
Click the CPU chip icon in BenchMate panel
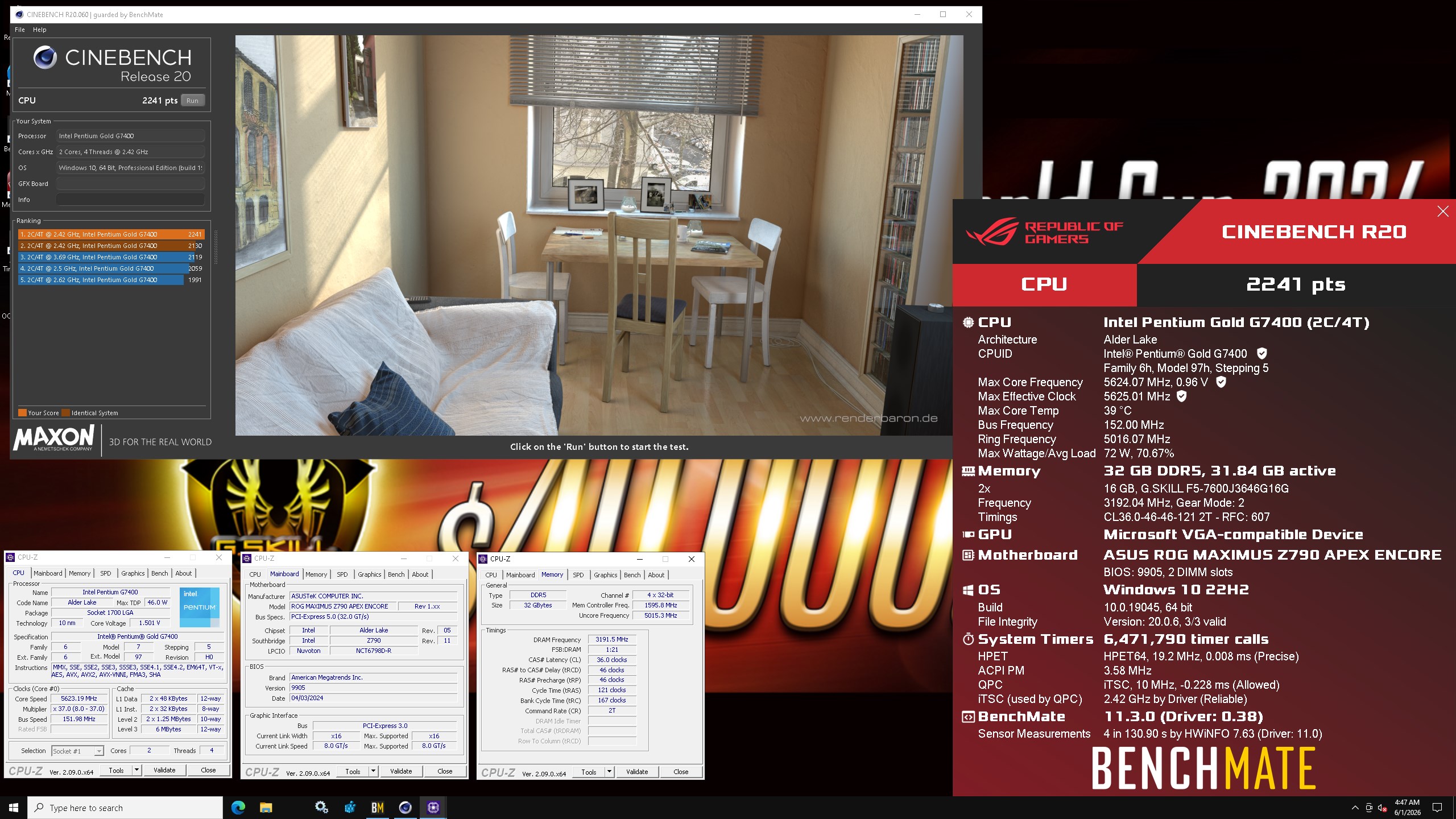pos(968,322)
